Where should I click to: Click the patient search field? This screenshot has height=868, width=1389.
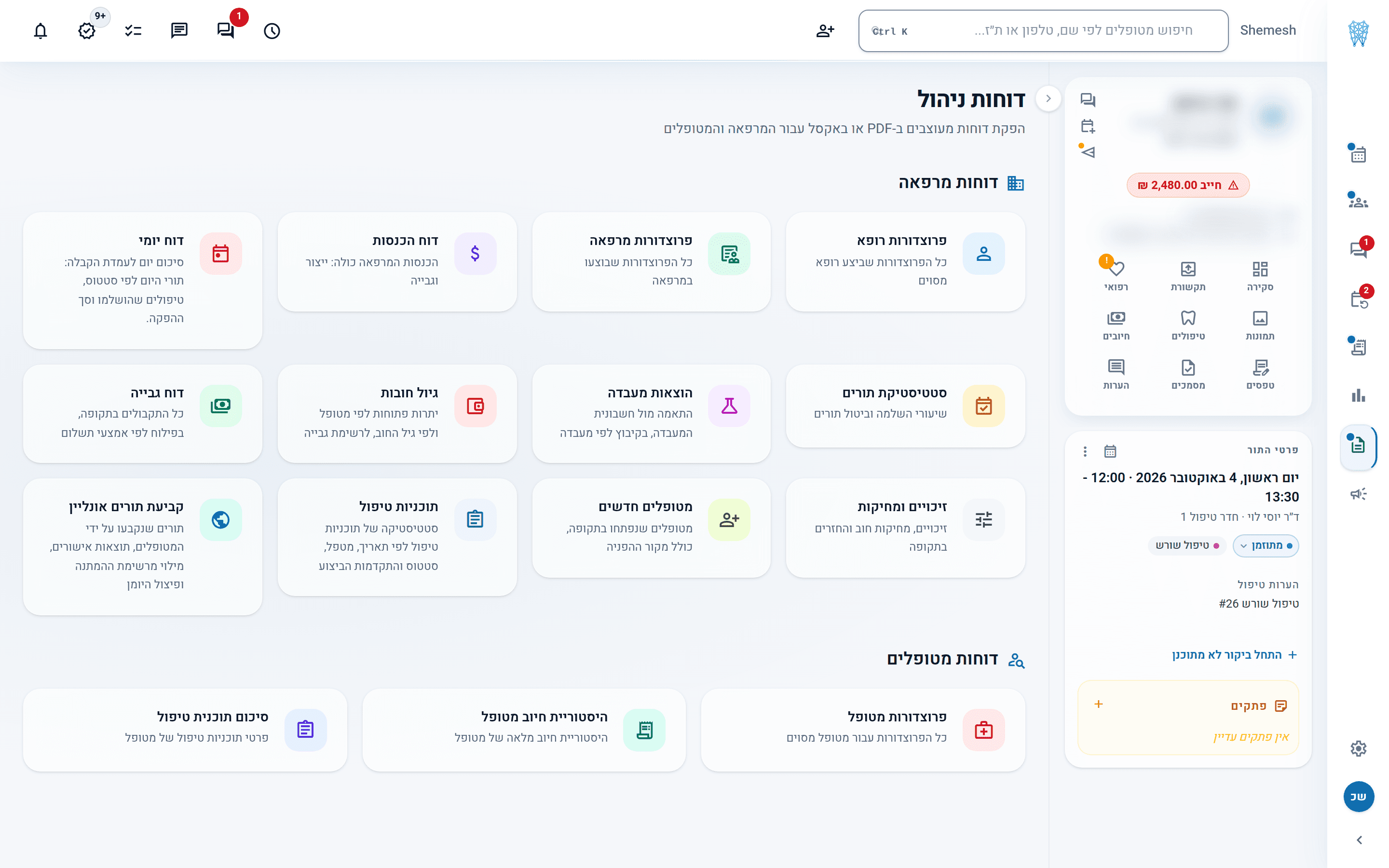(1043, 30)
